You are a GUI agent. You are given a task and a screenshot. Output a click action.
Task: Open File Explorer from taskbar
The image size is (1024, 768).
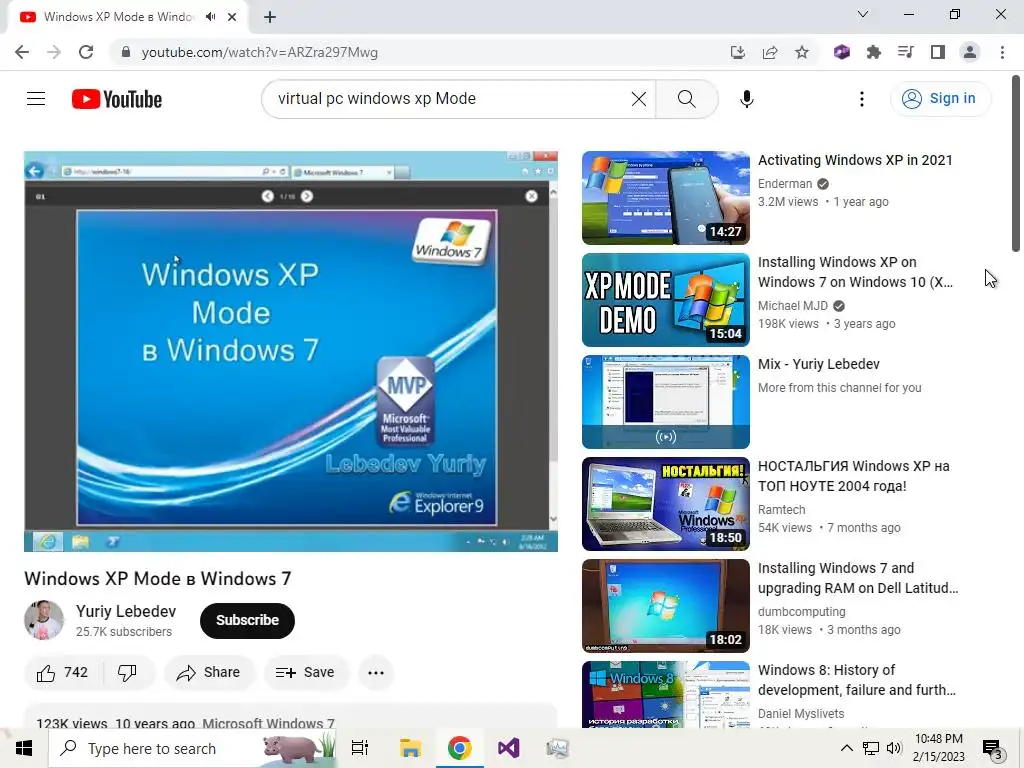pos(409,748)
